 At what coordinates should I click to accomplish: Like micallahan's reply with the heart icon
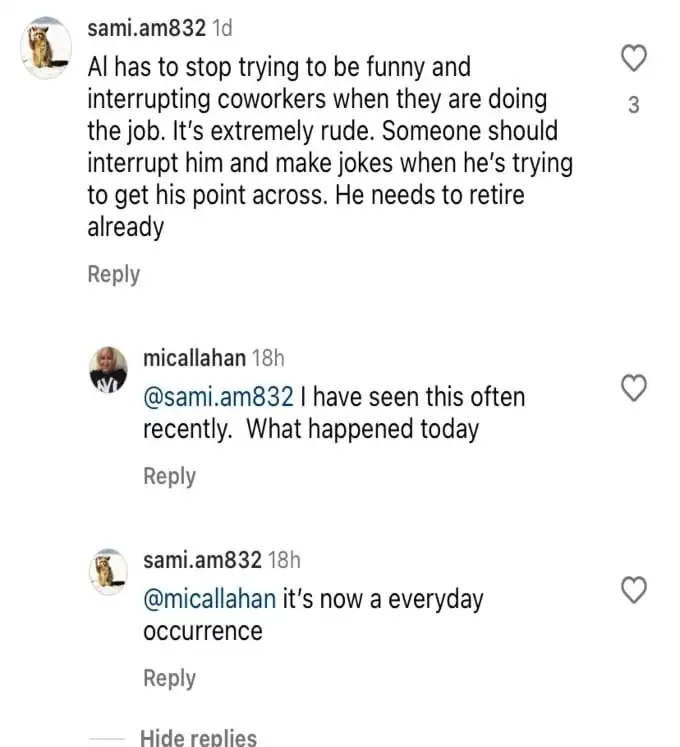click(634, 388)
